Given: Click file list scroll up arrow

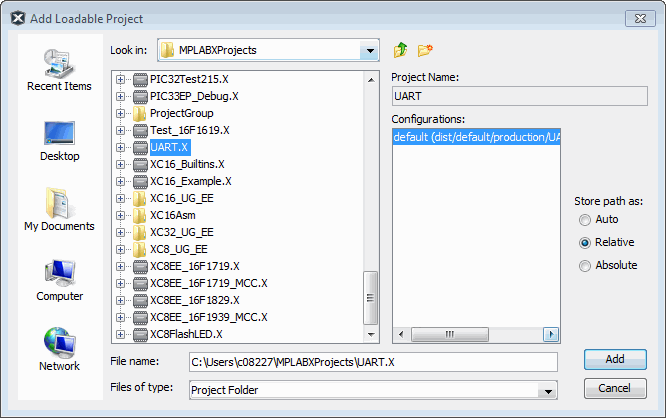Looking at the screenshot, I should coord(371,79).
